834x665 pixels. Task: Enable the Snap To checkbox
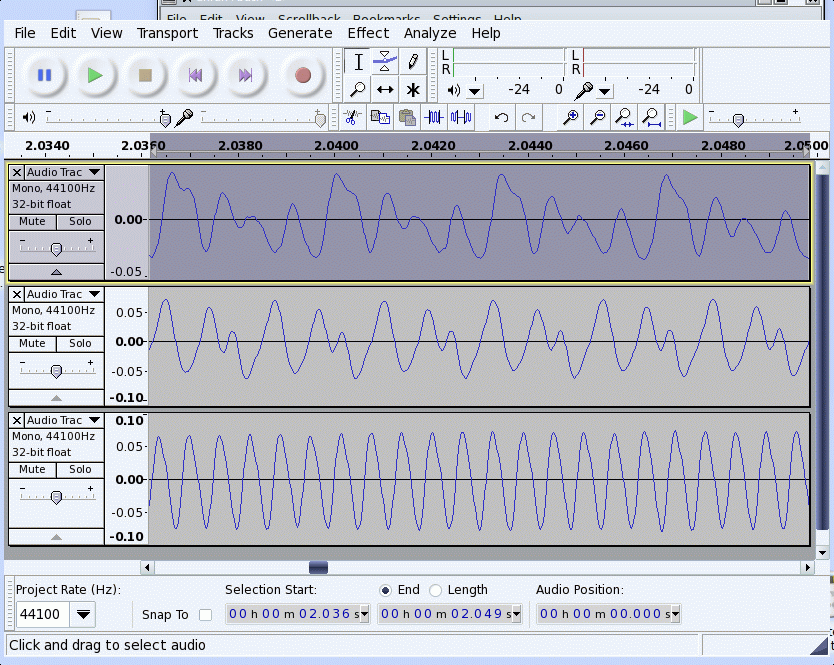click(205, 614)
